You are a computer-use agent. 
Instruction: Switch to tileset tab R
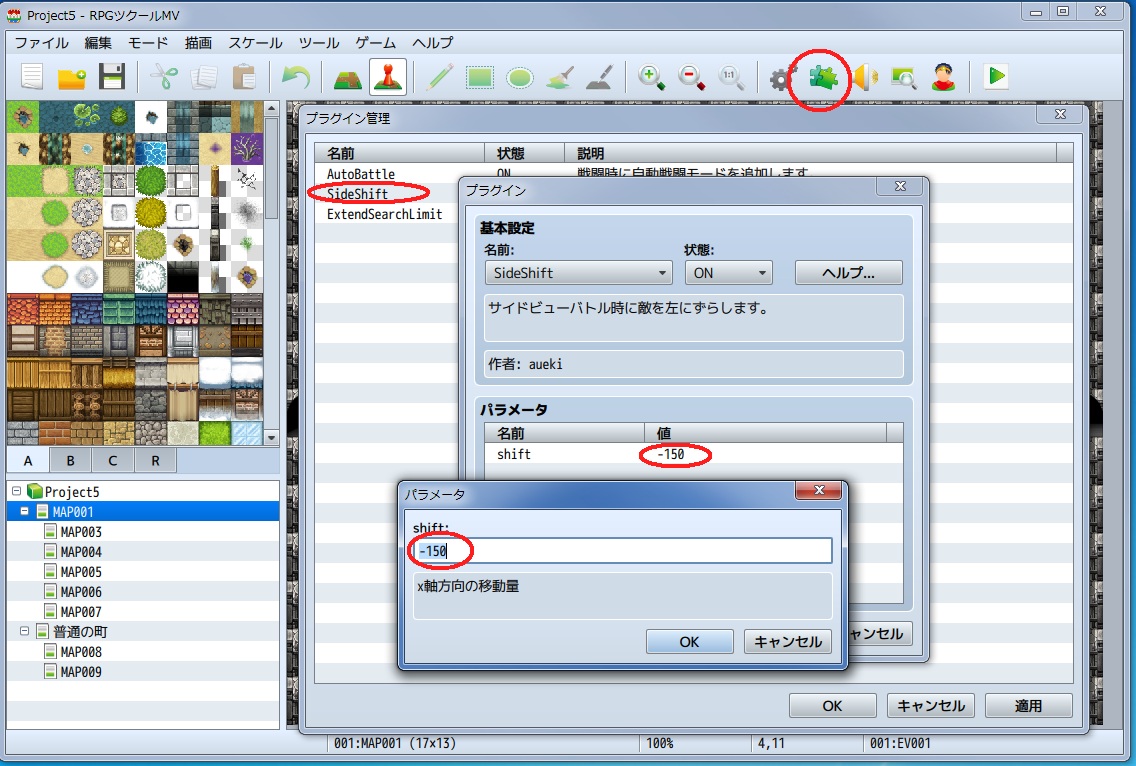(155, 460)
